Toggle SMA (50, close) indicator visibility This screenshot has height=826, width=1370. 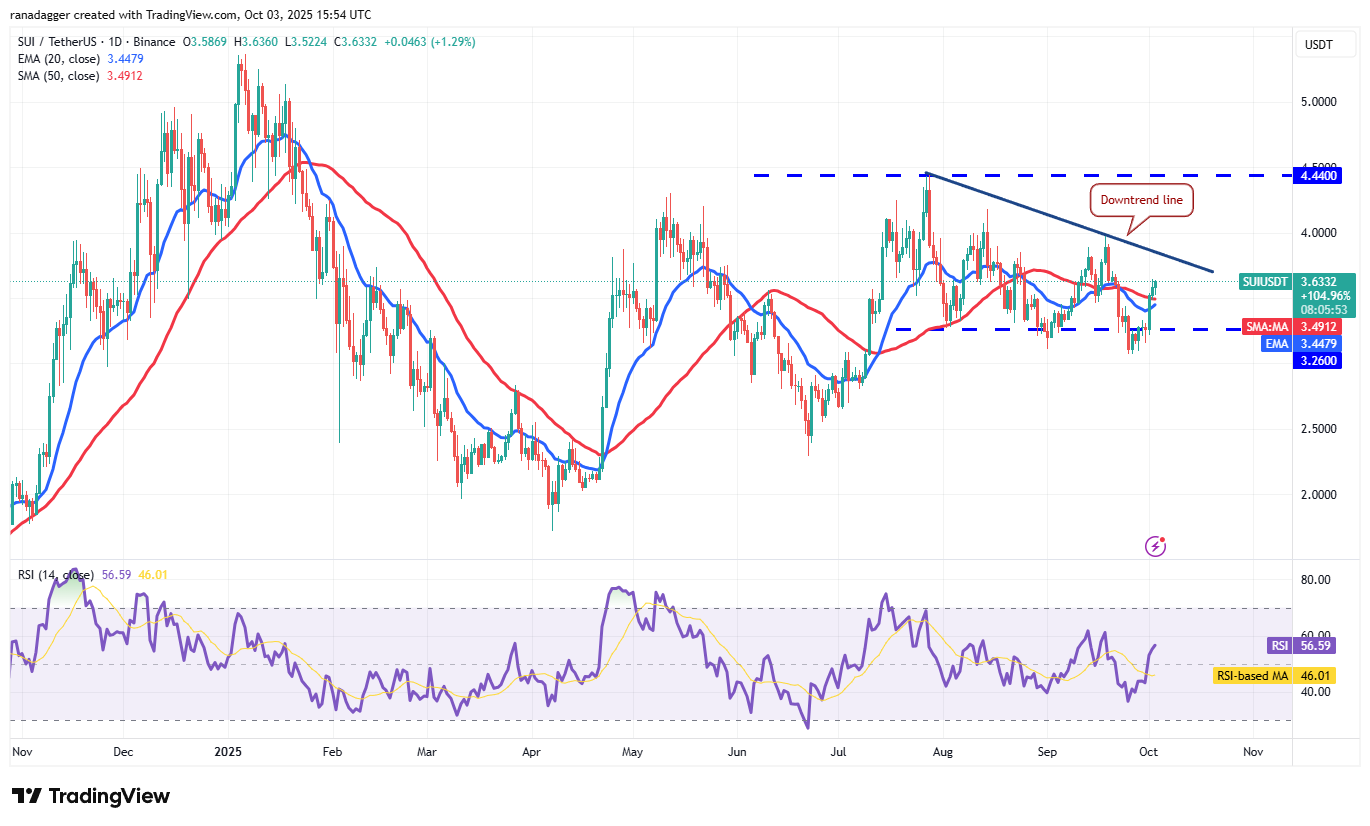tap(60, 75)
